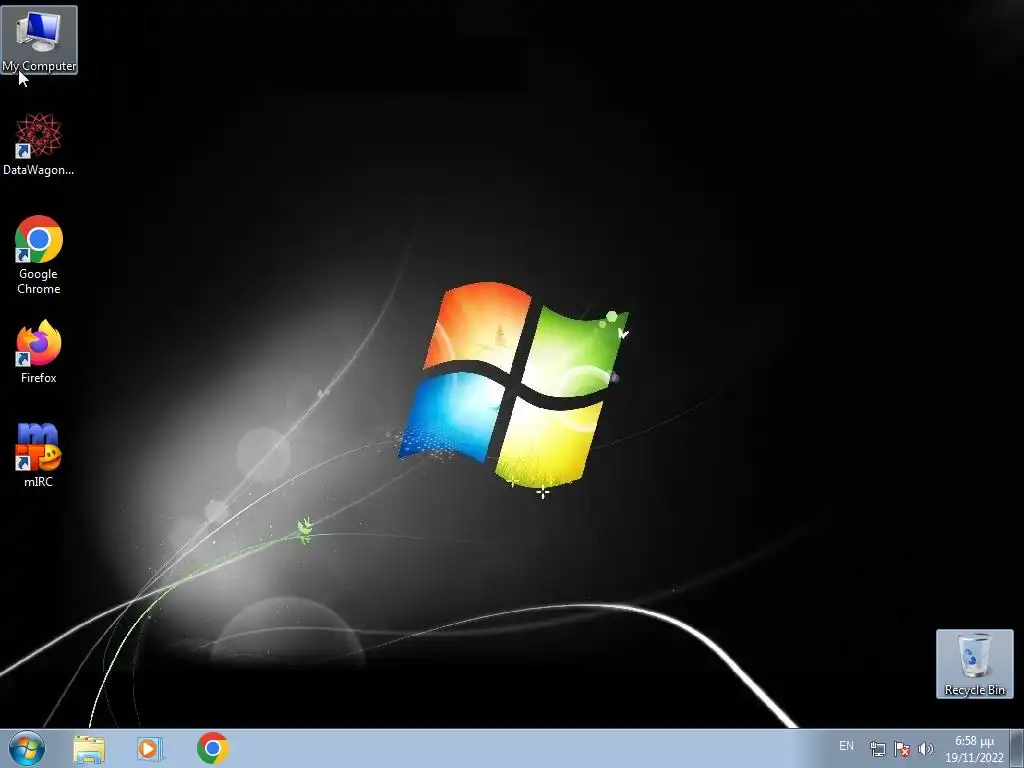Open Windows Explorer from the taskbar
The image size is (1024, 768).
[89, 749]
